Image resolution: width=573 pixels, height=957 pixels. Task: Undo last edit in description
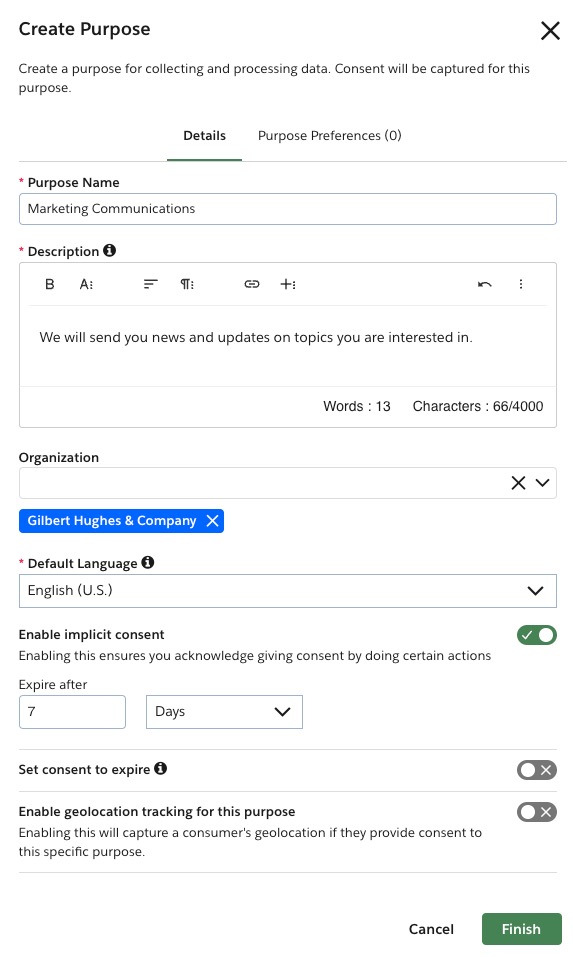tap(485, 284)
